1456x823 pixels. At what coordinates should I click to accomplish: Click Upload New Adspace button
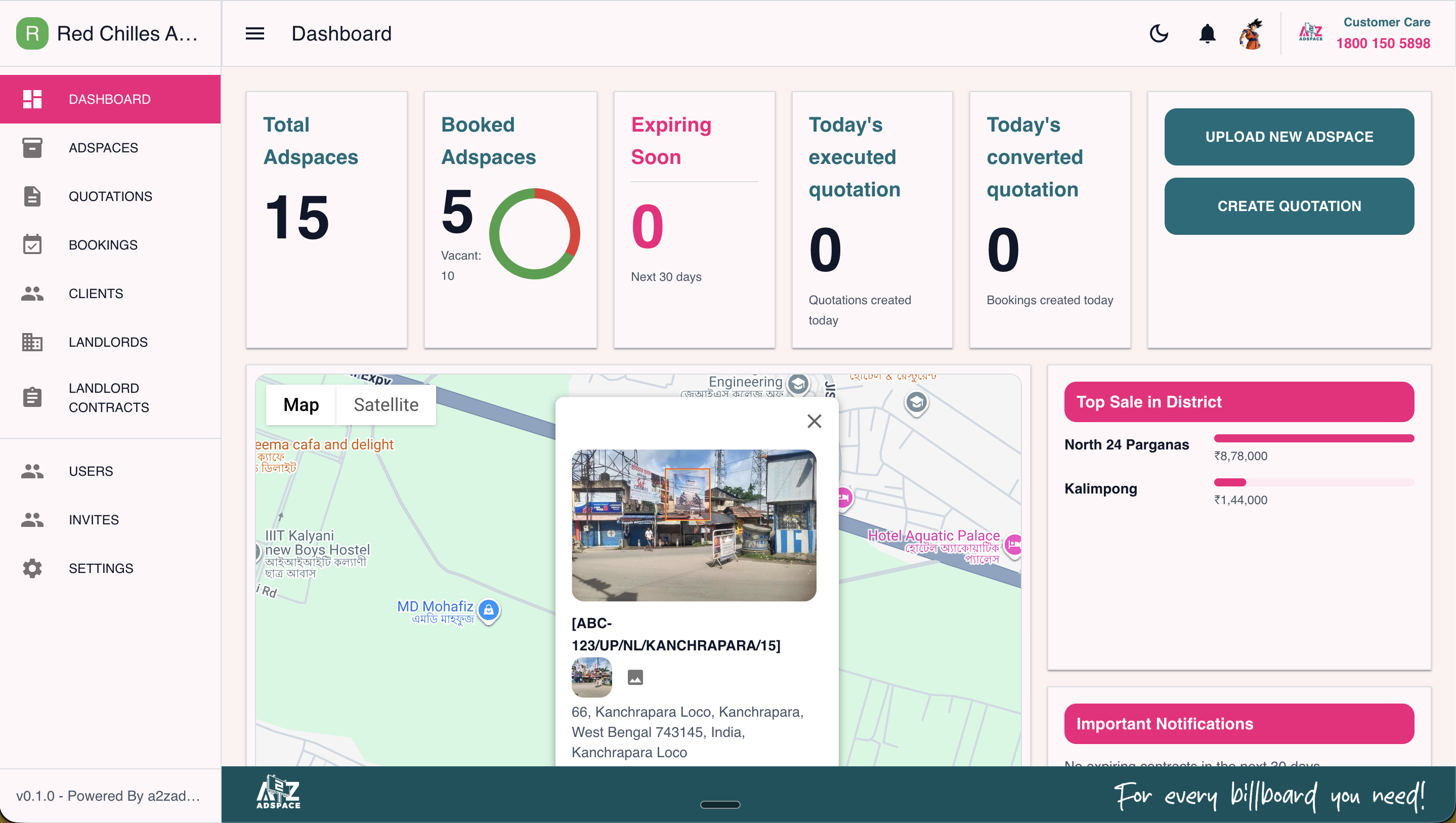click(x=1289, y=137)
